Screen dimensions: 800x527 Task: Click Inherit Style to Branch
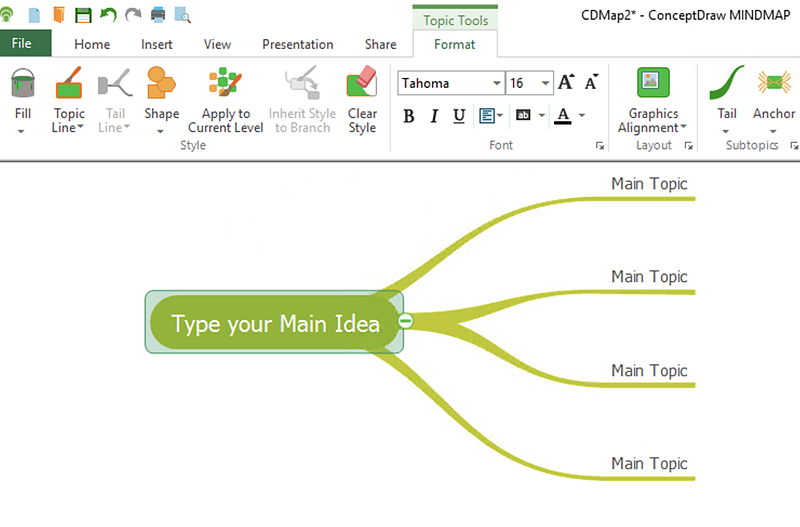pyautogui.click(x=302, y=101)
